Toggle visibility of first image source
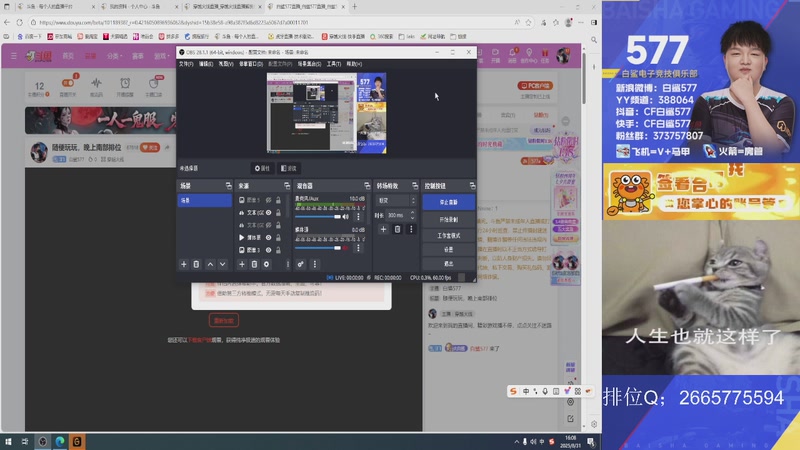This screenshot has height=450, width=800. click(x=268, y=200)
